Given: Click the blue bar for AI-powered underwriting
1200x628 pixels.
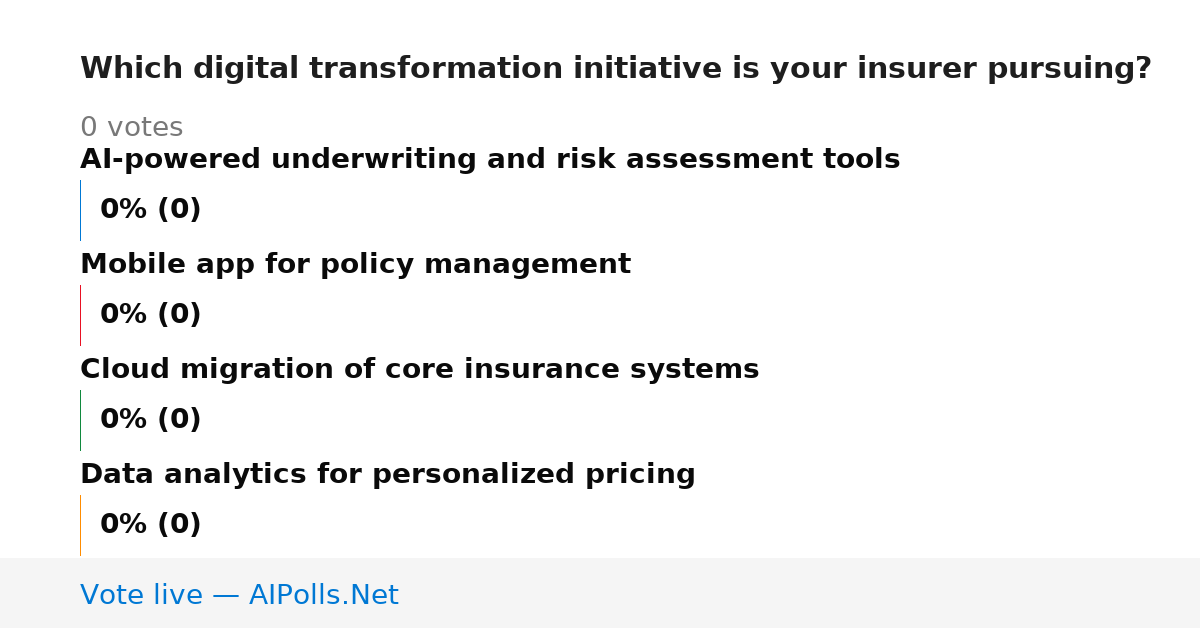Looking at the screenshot, I should [80, 210].
